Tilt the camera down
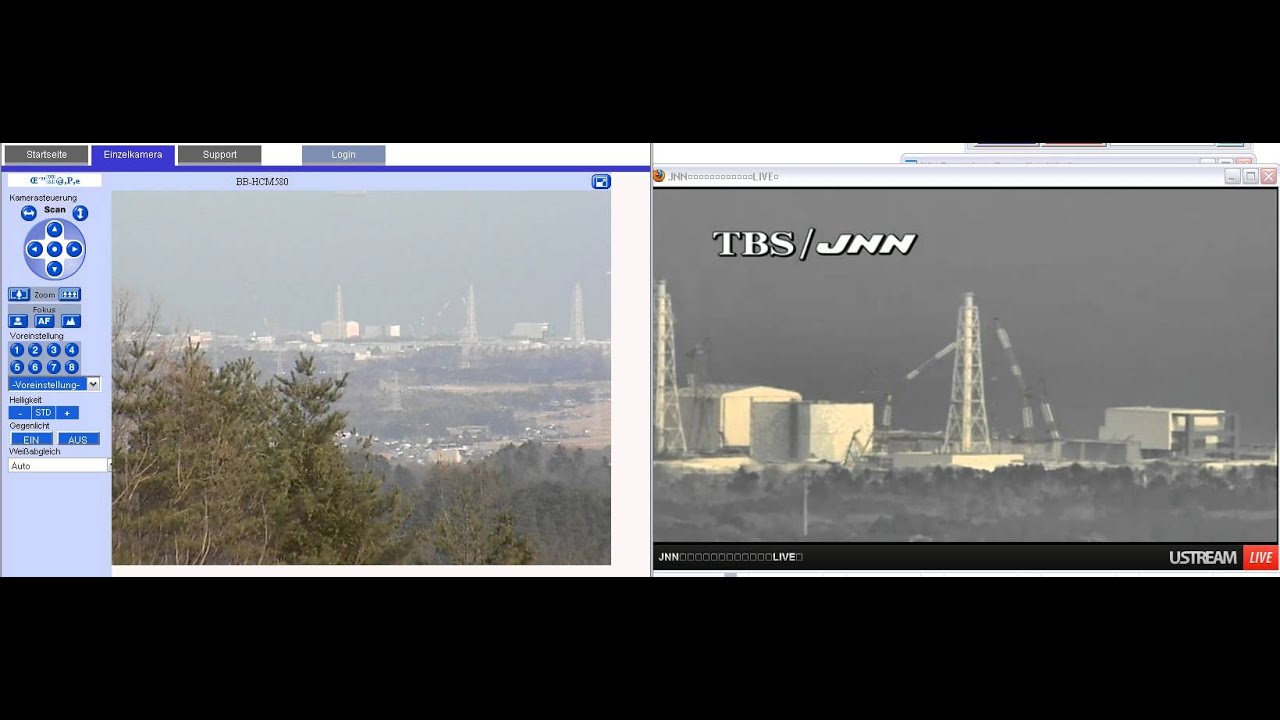This screenshot has height=720, width=1280. coord(54,268)
